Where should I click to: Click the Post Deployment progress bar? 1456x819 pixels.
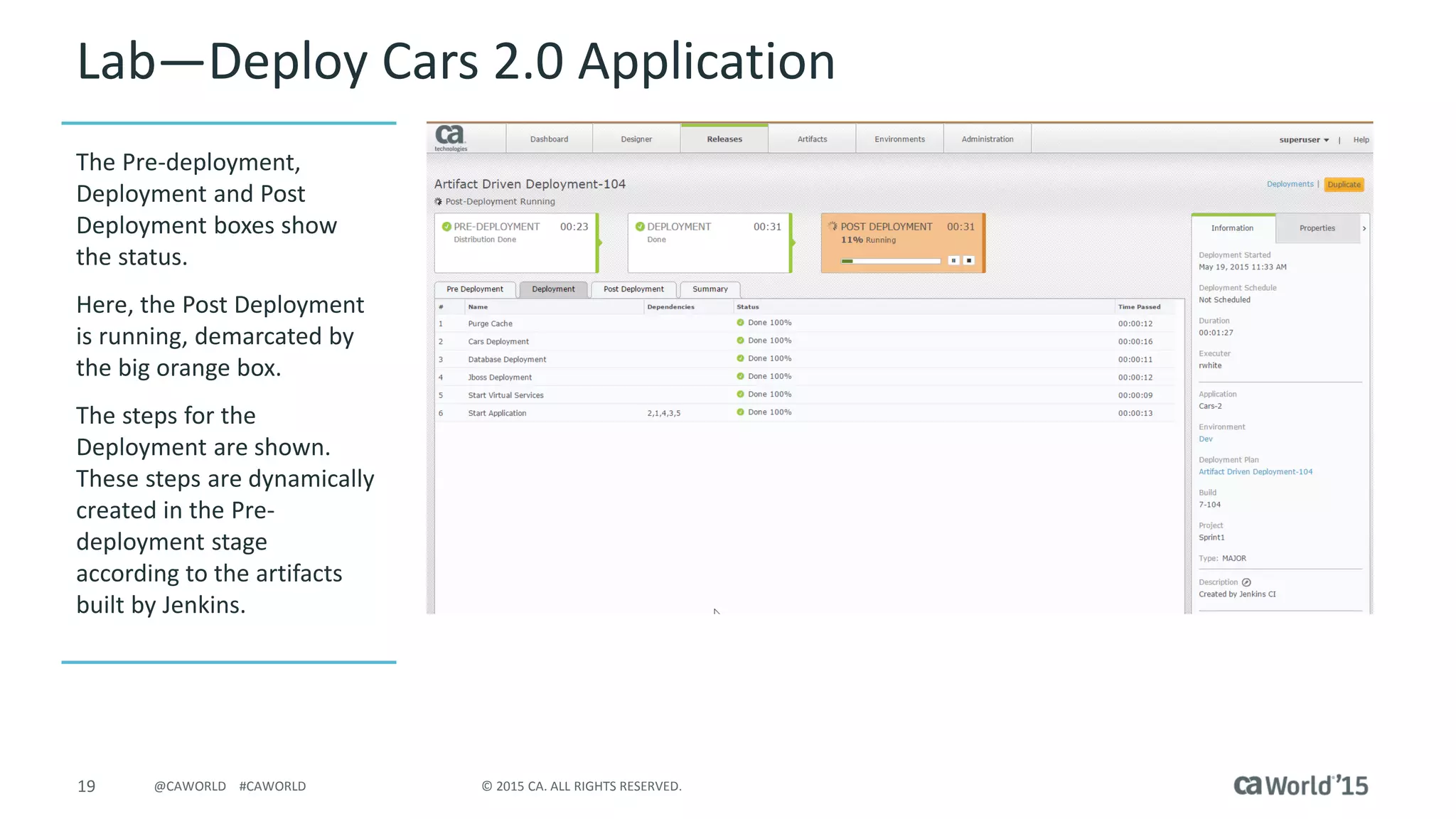[890, 261]
